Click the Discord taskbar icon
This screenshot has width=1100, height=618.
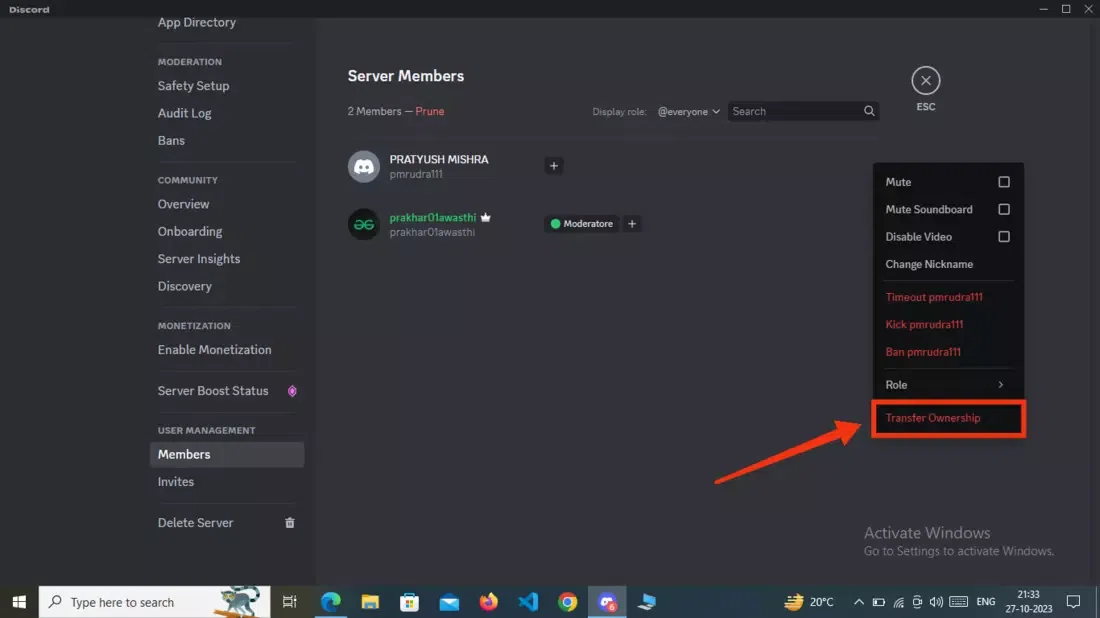point(607,602)
